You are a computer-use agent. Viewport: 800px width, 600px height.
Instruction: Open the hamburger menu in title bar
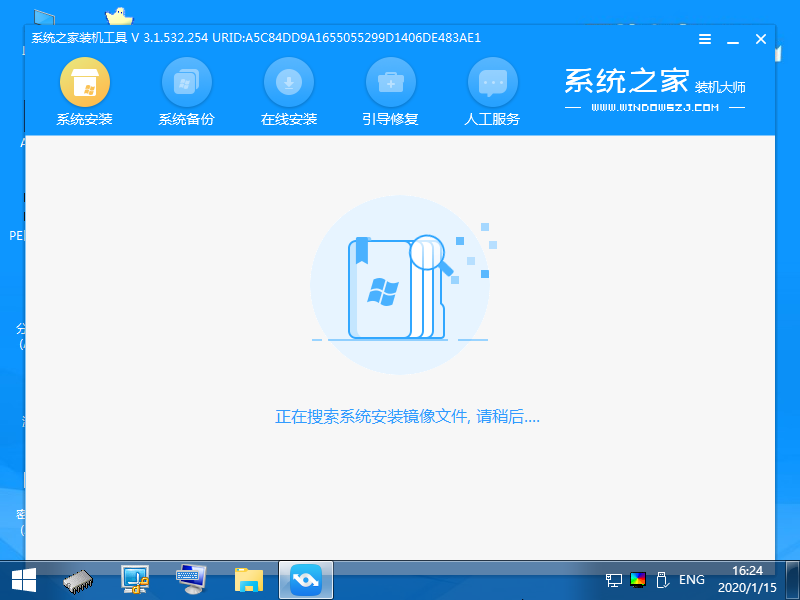point(704,39)
